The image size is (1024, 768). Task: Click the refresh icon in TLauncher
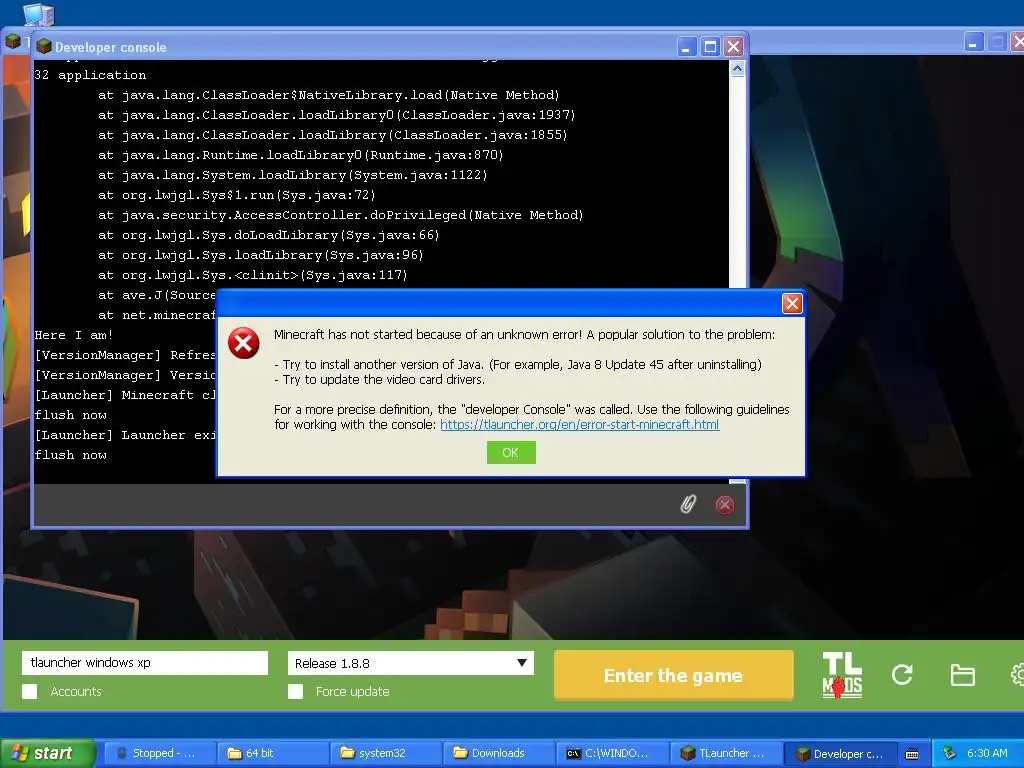tap(902, 675)
